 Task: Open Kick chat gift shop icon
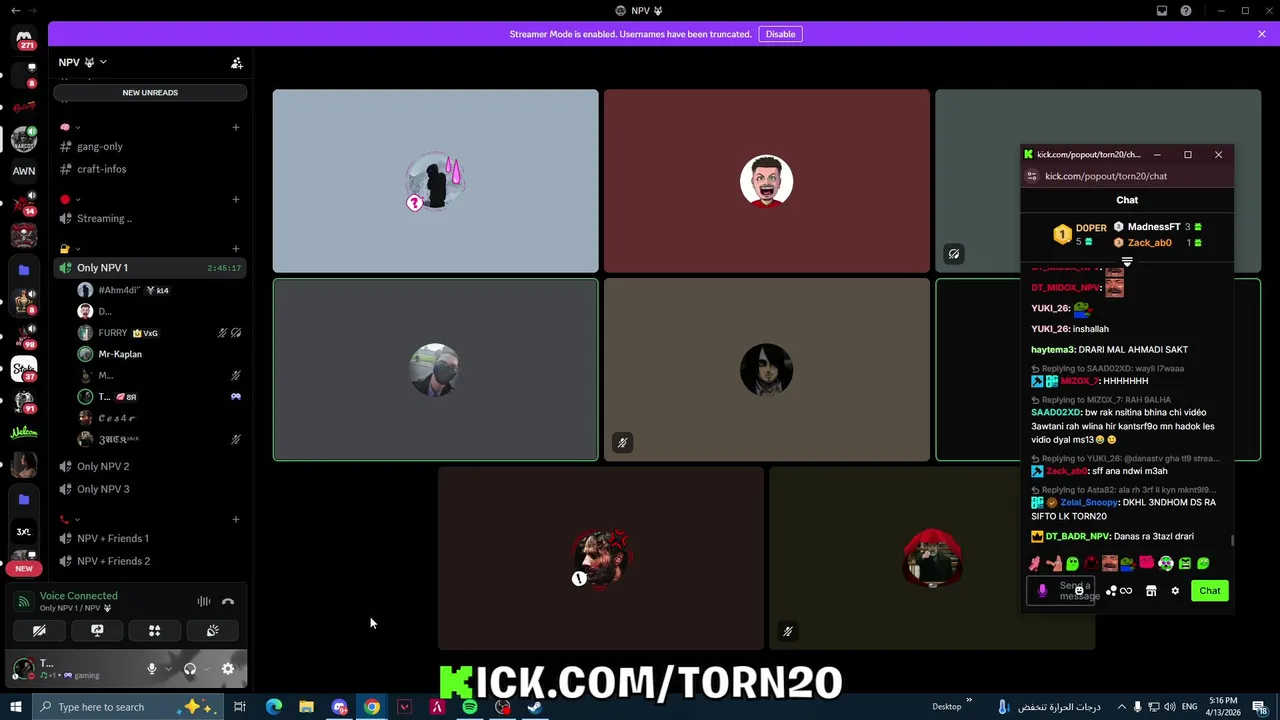point(1151,591)
